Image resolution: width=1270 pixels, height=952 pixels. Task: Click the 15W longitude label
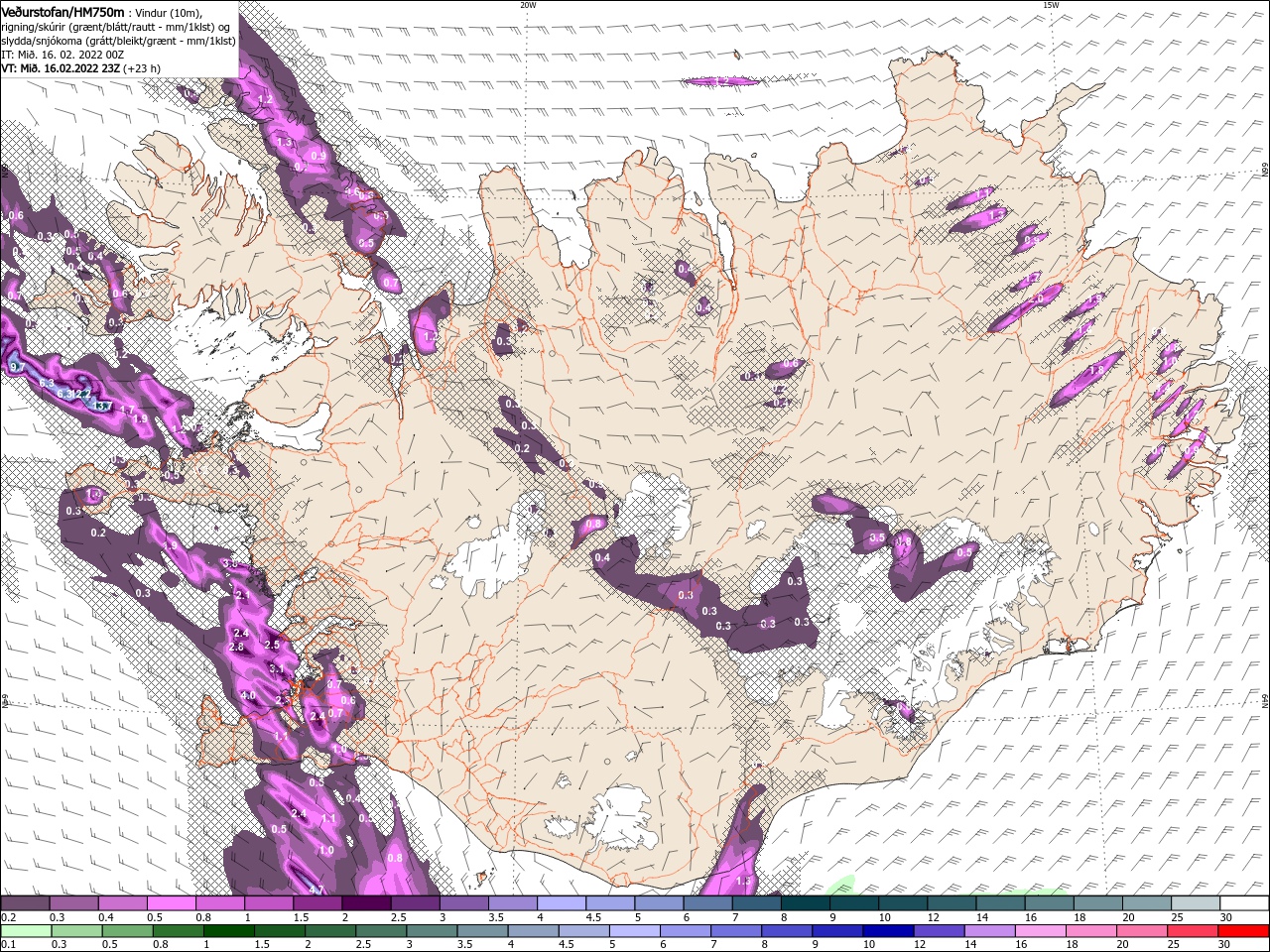tap(1051, 5)
